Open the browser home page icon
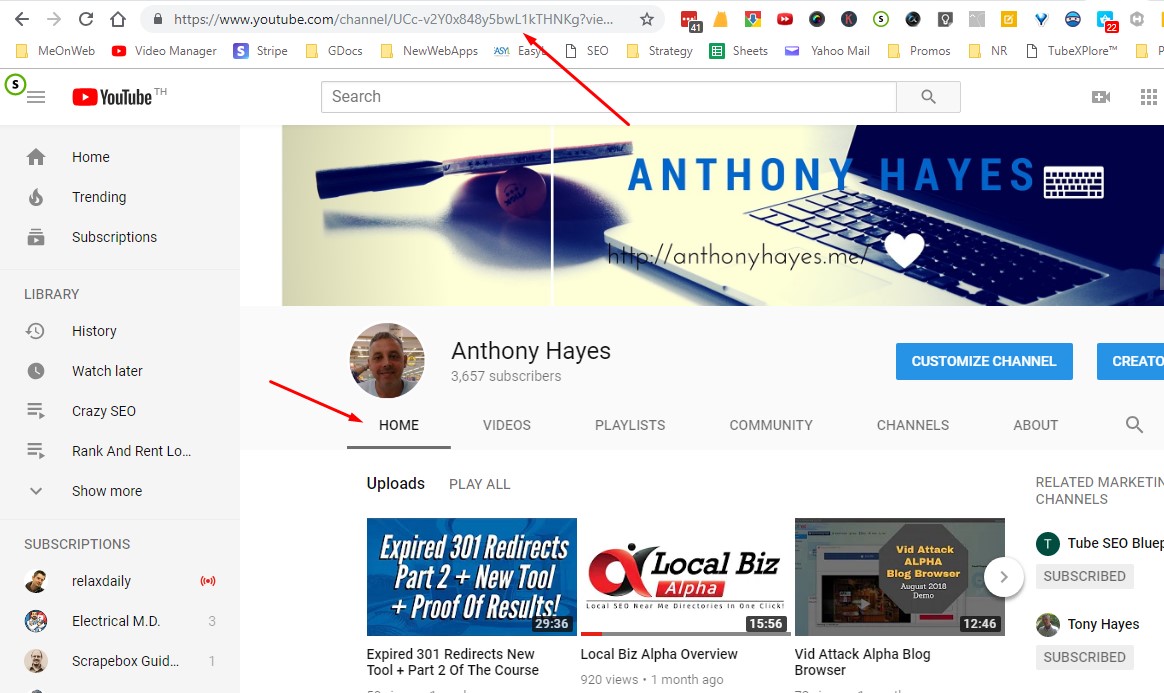The height and width of the screenshot is (693, 1164). (x=118, y=19)
